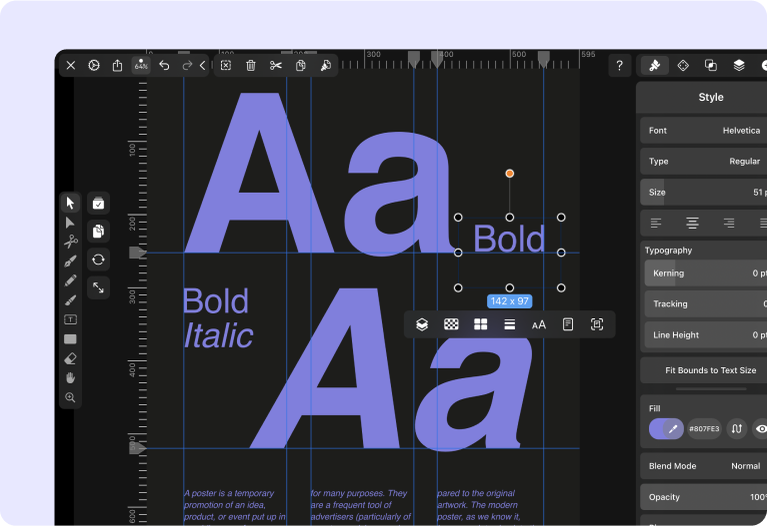Click the copy clipboard icon in top toolbar
This screenshot has width=767, height=526.
click(301, 66)
